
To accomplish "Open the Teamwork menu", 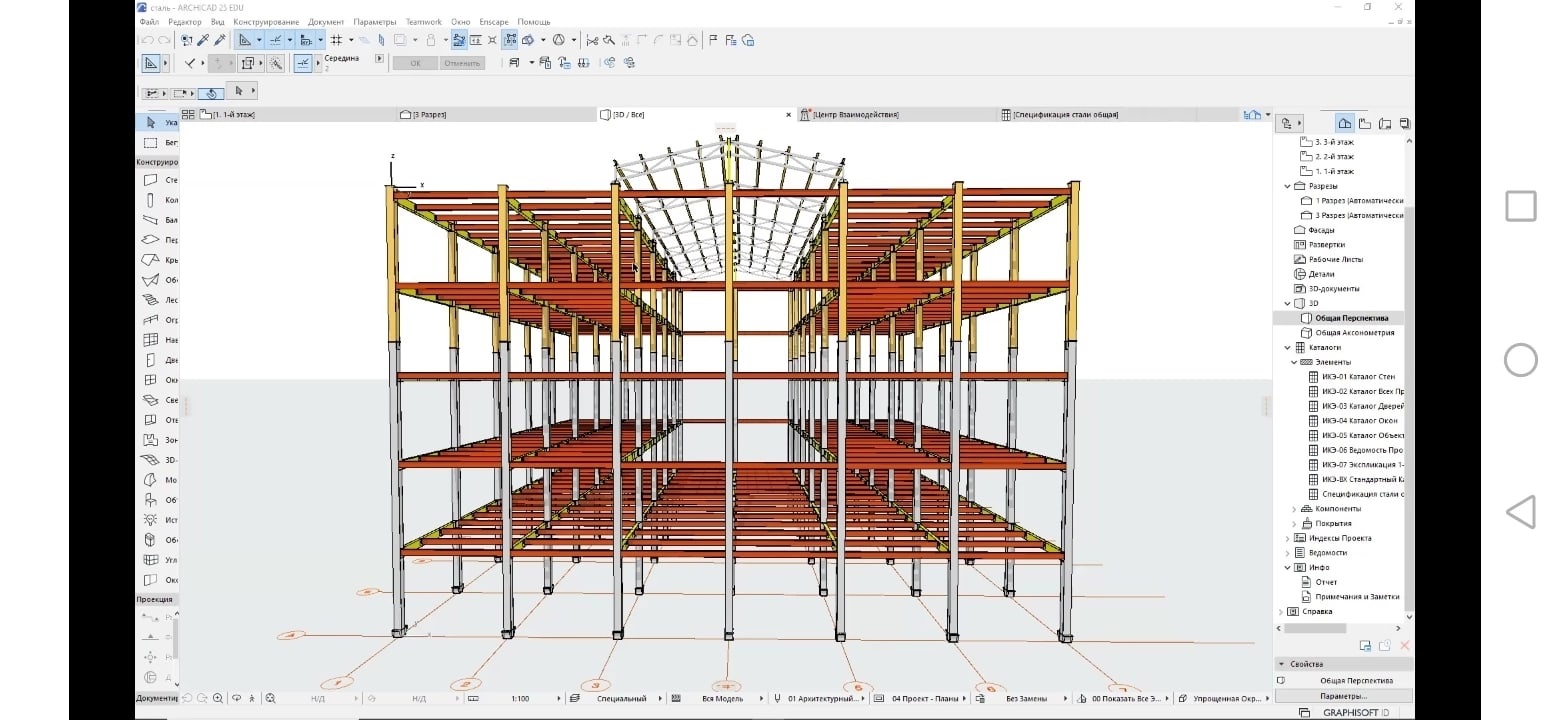I will [x=424, y=21].
